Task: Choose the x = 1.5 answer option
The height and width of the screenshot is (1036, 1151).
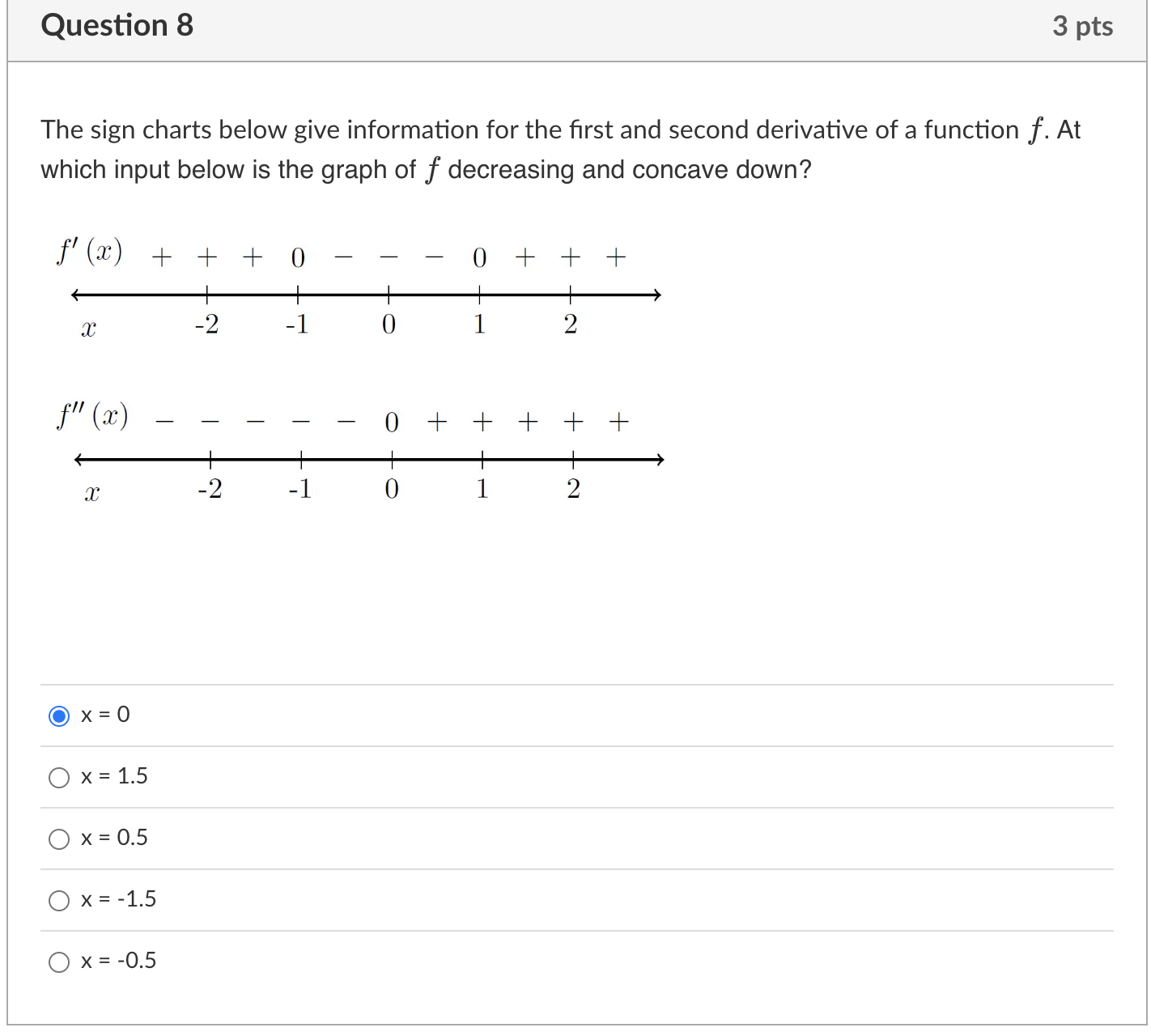Action: (59, 778)
